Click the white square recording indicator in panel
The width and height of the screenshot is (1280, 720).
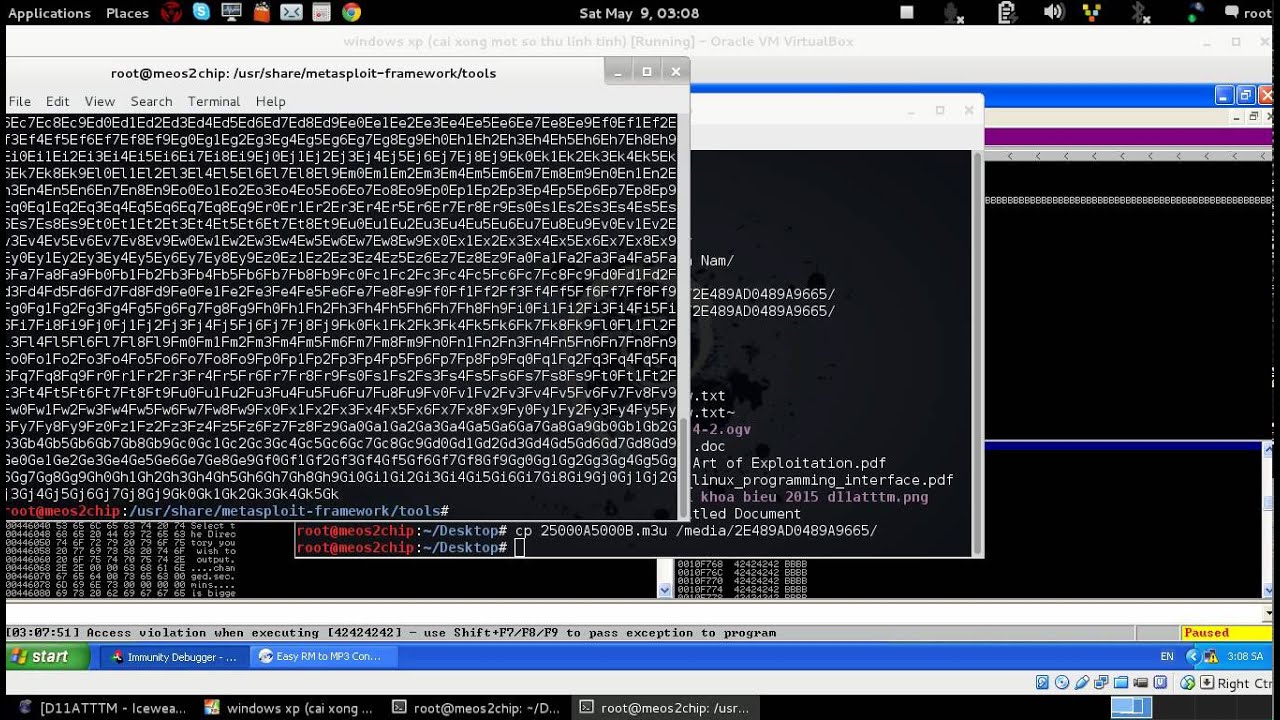[907, 13]
